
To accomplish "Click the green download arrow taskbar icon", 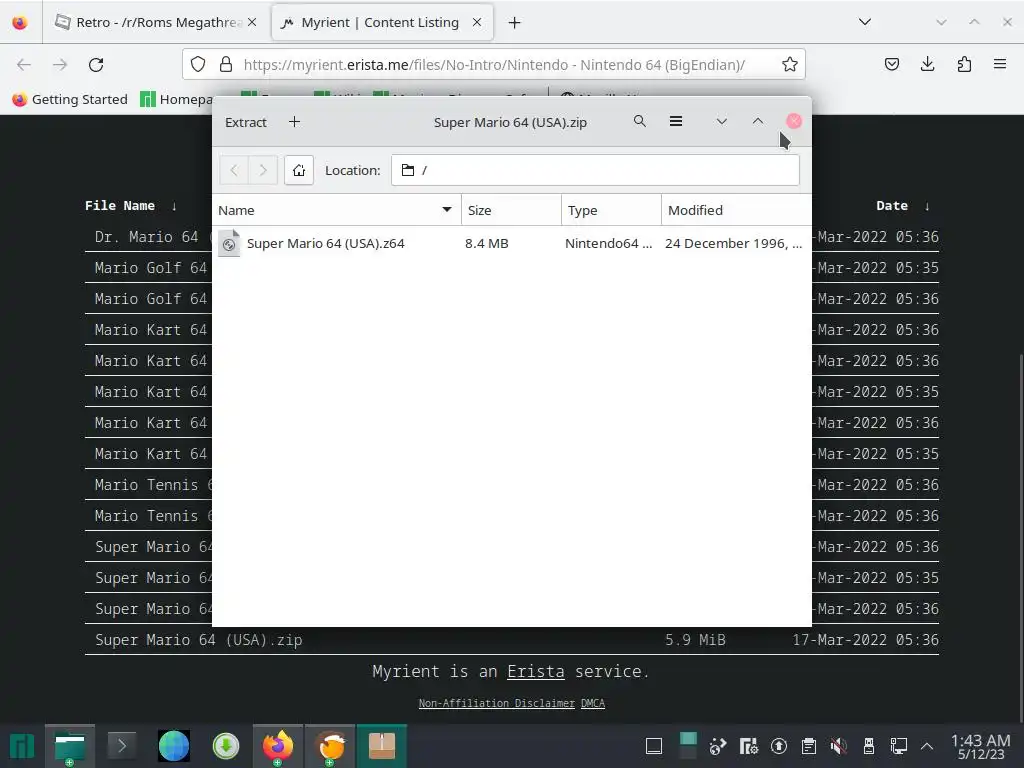I will [226, 746].
